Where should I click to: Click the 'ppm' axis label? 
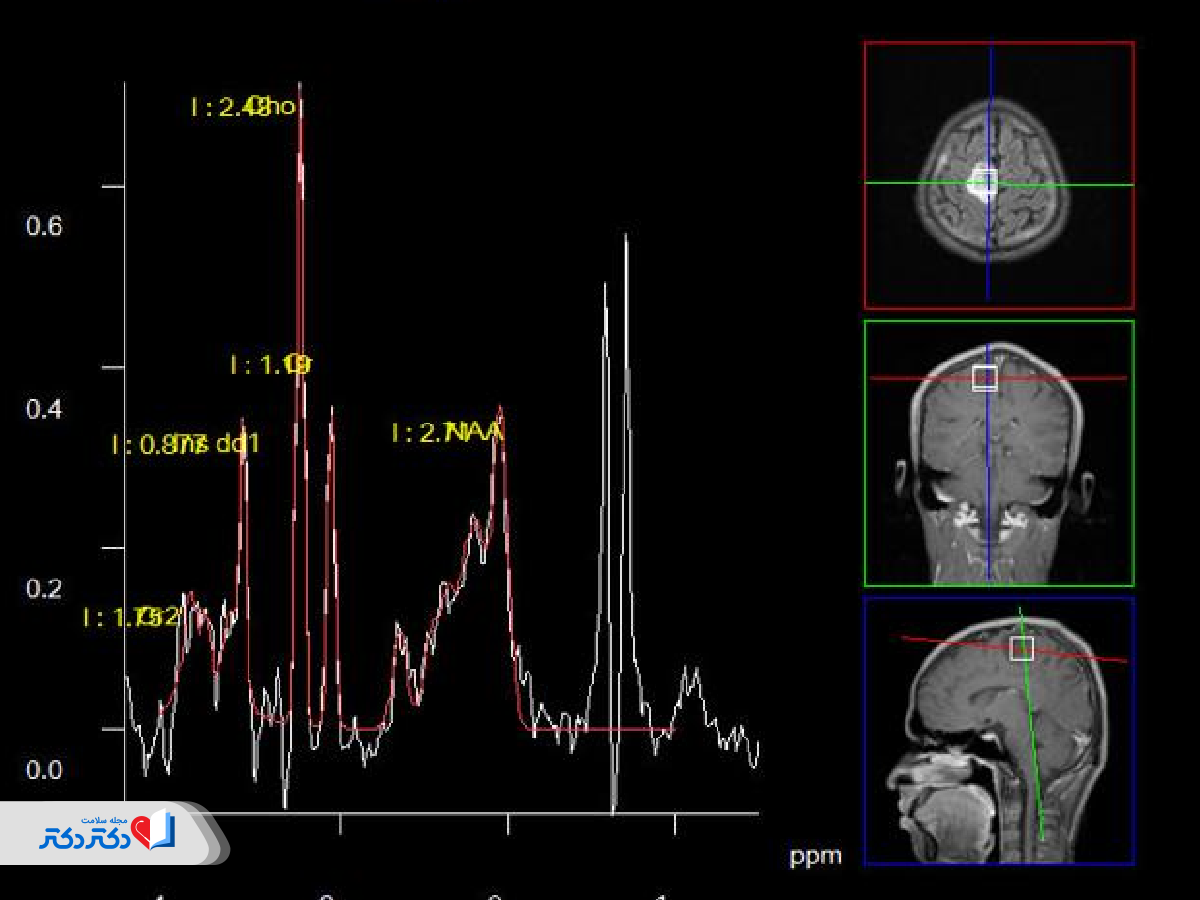pos(815,856)
